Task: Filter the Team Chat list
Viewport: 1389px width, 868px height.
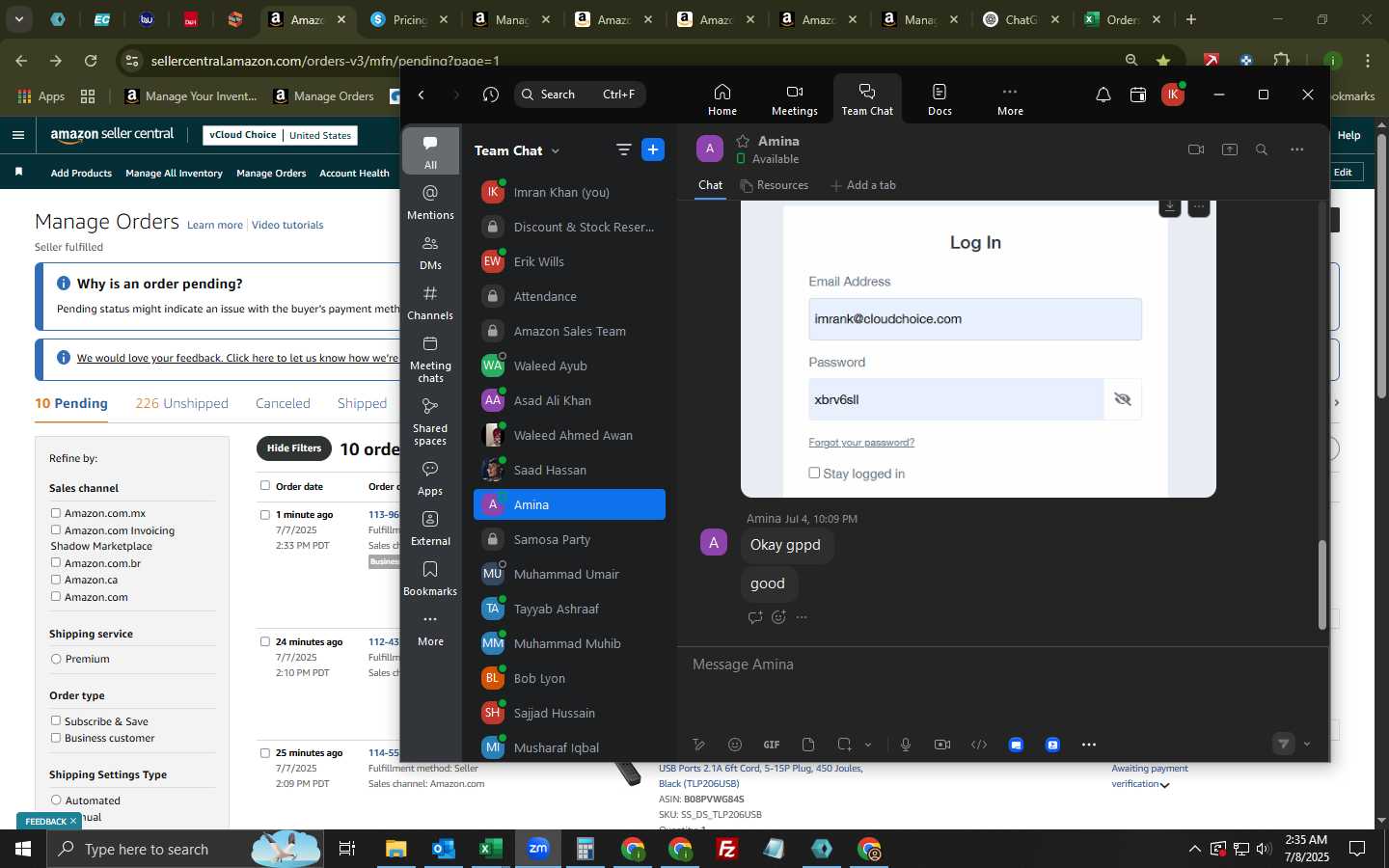Action: click(624, 149)
